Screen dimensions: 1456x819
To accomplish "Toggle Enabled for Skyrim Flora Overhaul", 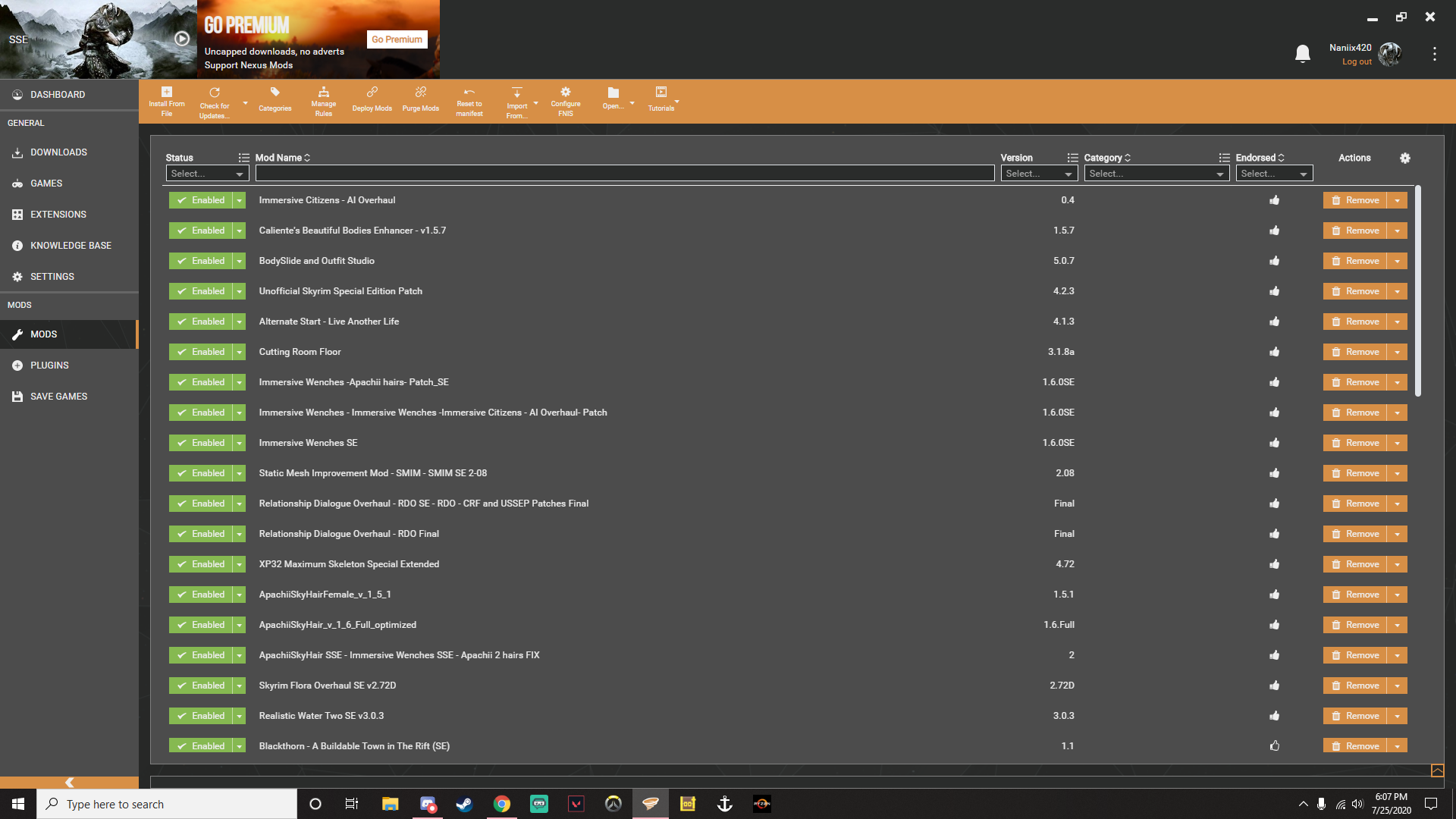I will (201, 686).
